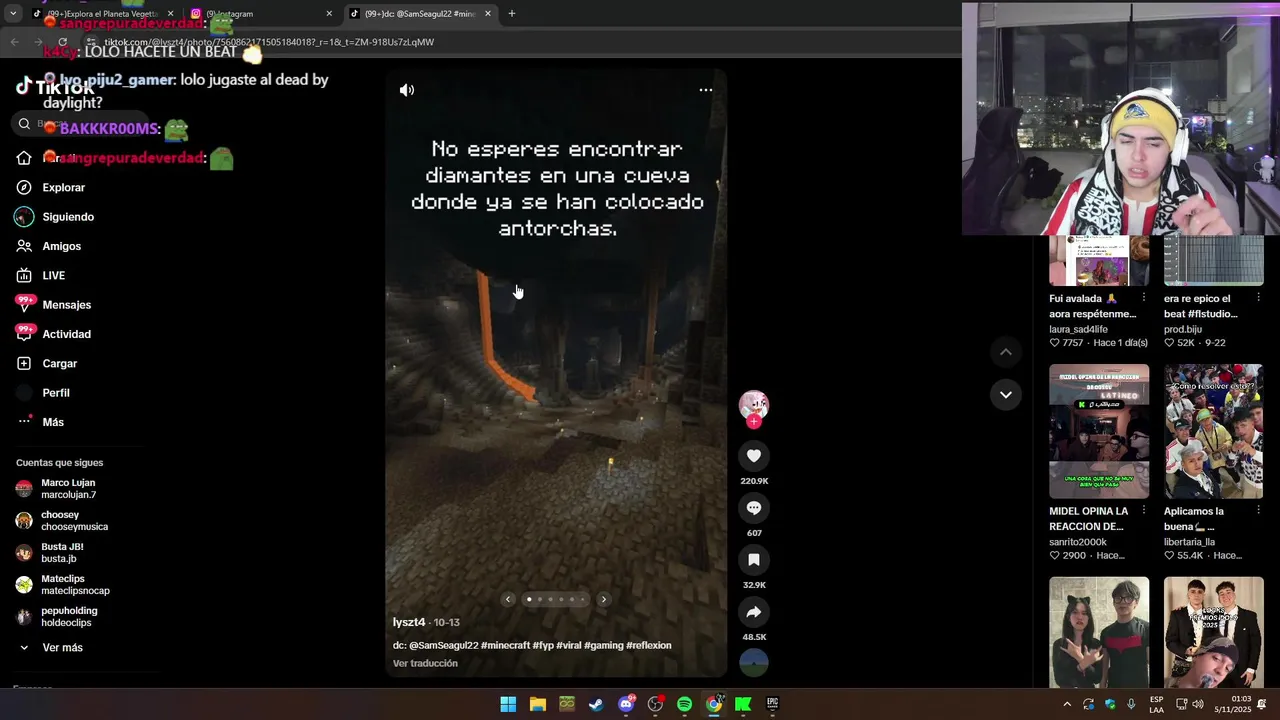Image resolution: width=1280 pixels, height=720 pixels.
Task: Go to previous photo in carousel
Action: (508, 600)
